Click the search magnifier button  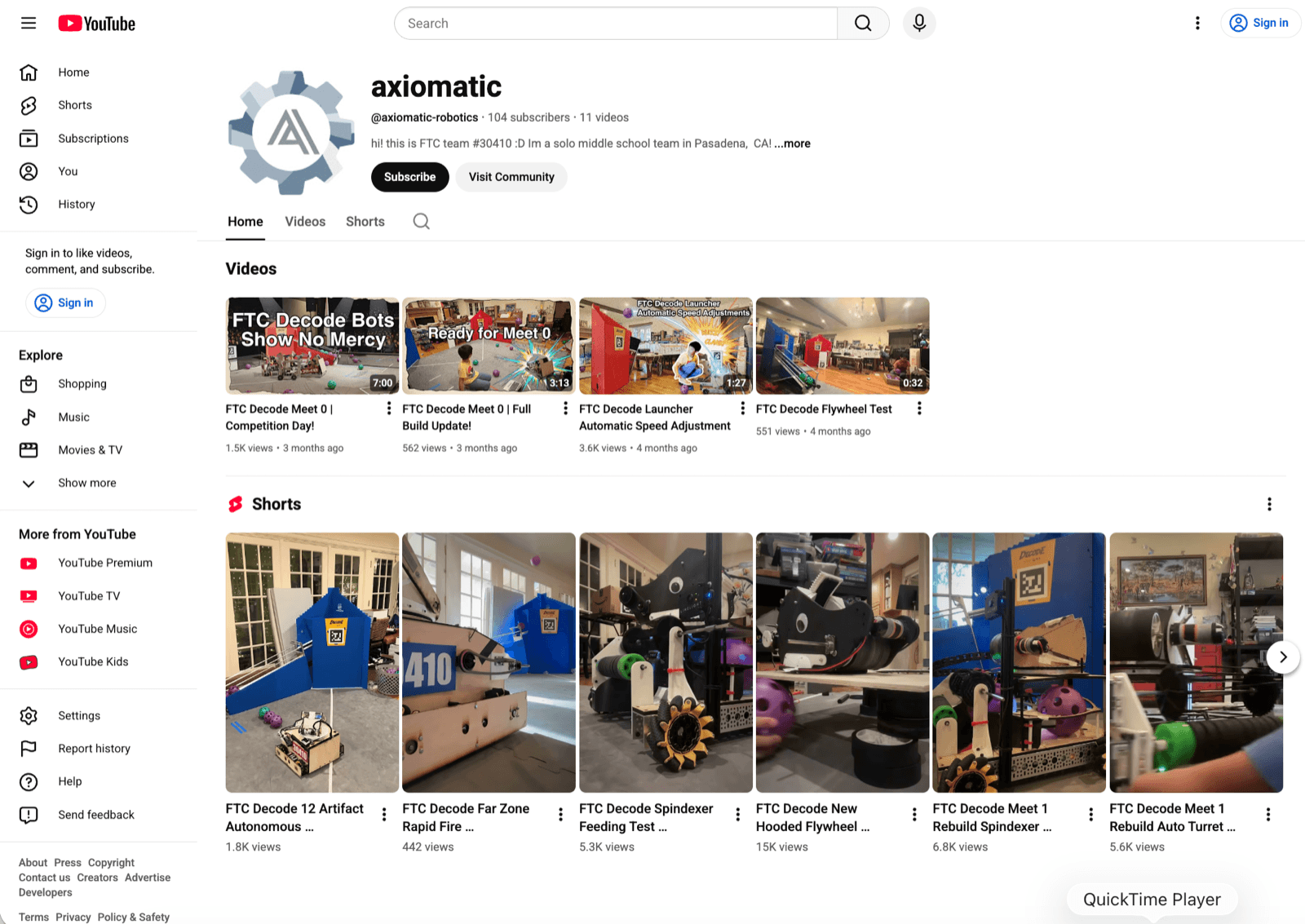pyautogui.click(x=863, y=24)
